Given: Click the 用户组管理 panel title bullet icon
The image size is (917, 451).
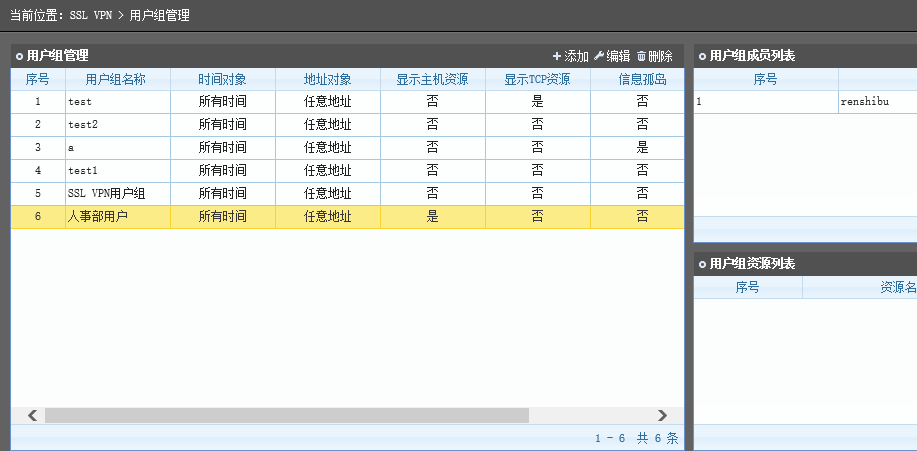Looking at the screenshot, I should click(19, 57).
